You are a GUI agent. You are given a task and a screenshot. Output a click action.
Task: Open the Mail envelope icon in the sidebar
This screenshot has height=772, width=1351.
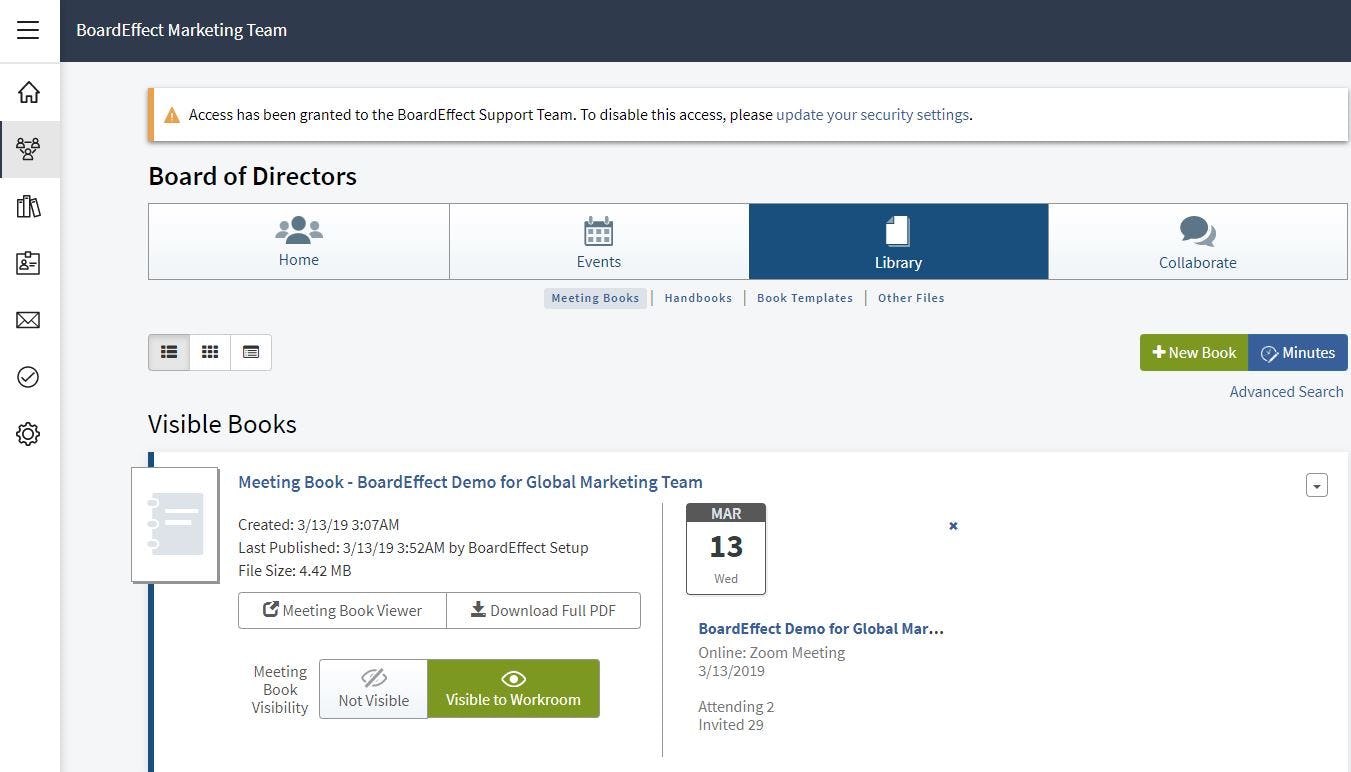[x=29, y=320]
